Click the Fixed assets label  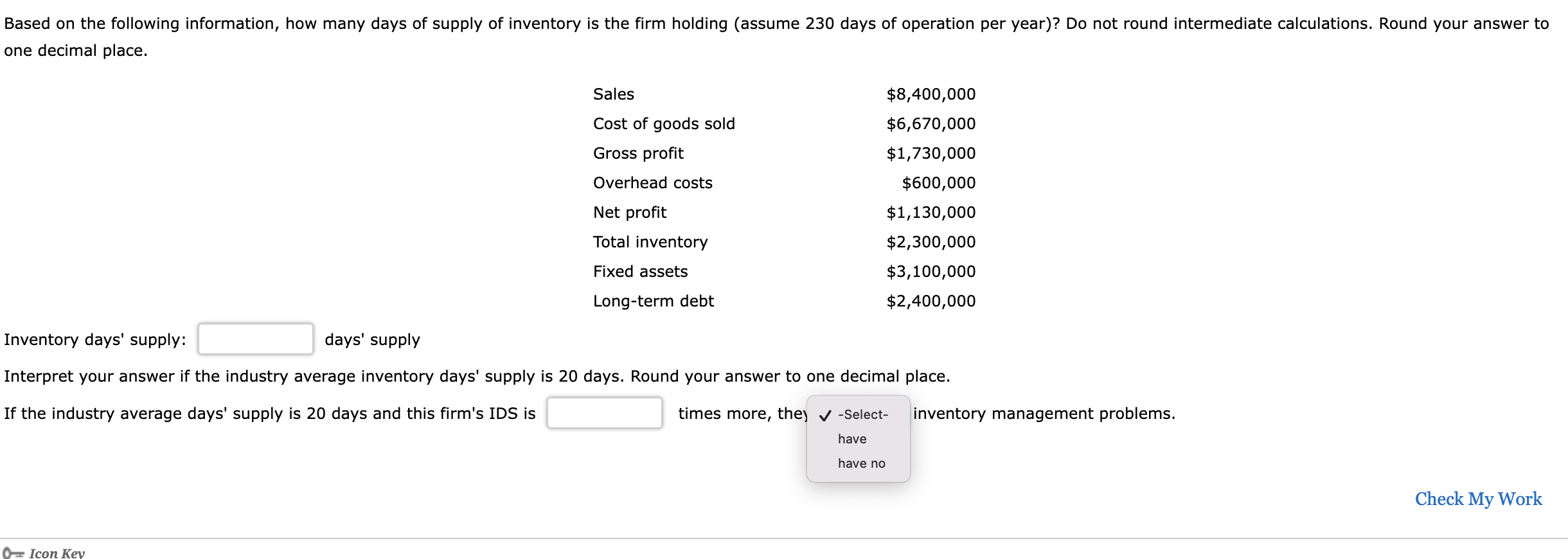640,271
